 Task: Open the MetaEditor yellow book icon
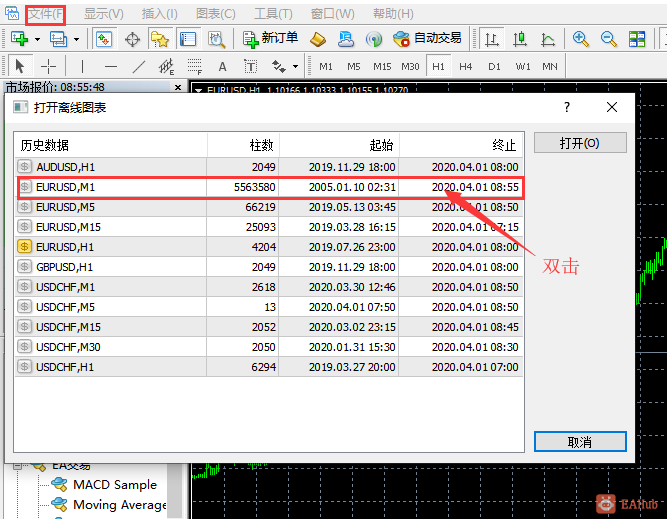coord(318,40)
